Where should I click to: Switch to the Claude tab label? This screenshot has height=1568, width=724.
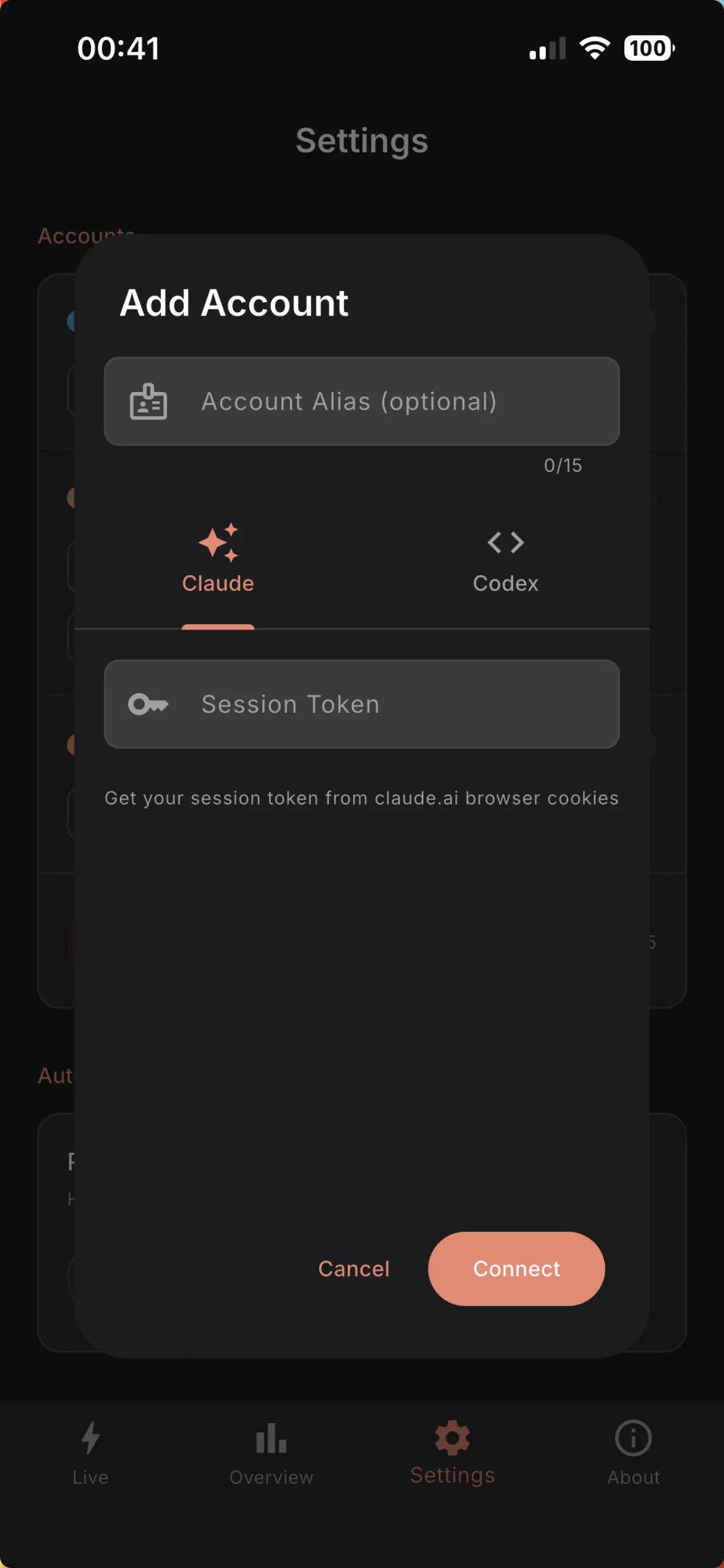click(218, 583)
